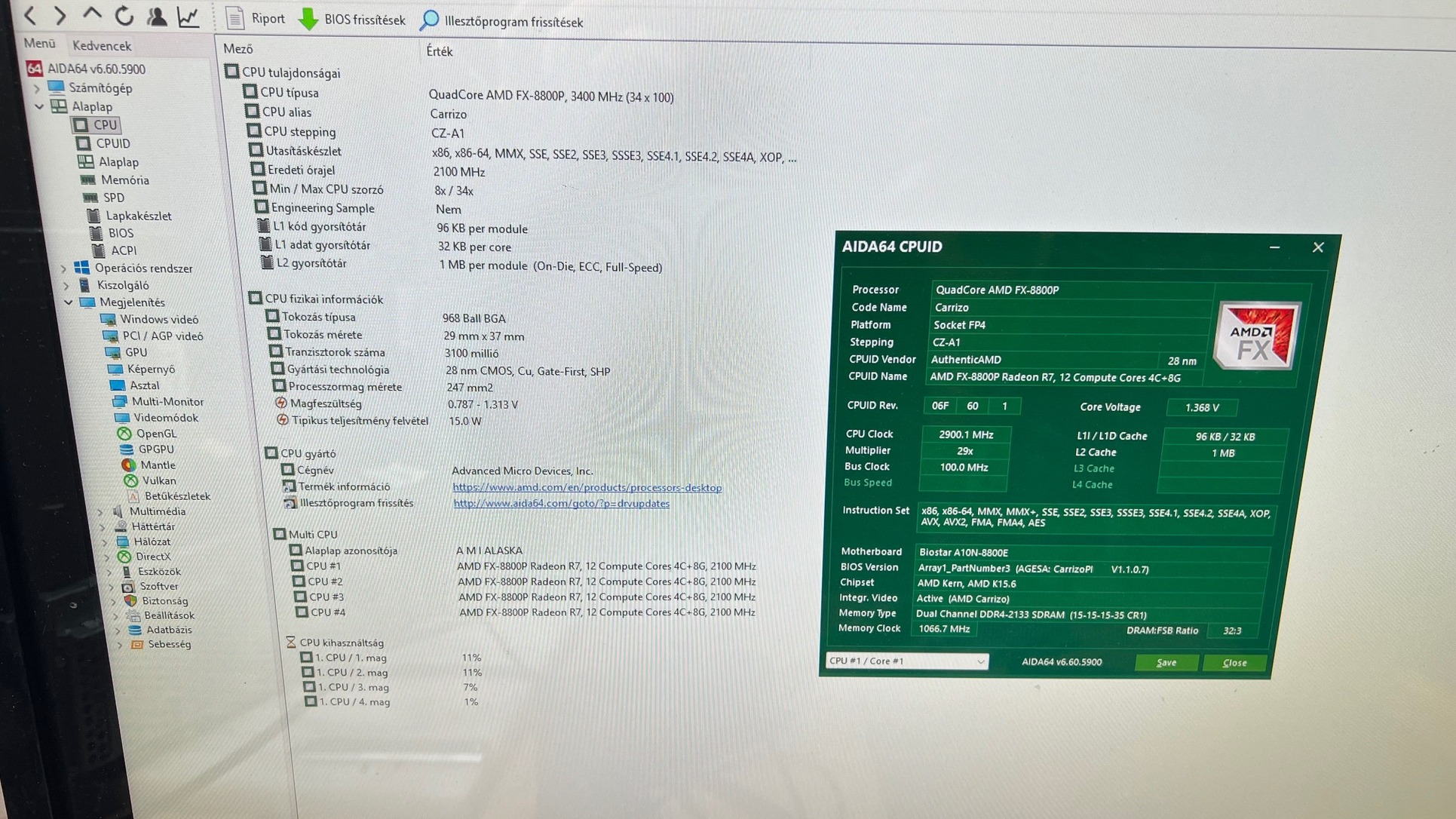Screen dimensions: 1456x819
Task: Select the Vulkan tree item
Action: pos(158,480)
